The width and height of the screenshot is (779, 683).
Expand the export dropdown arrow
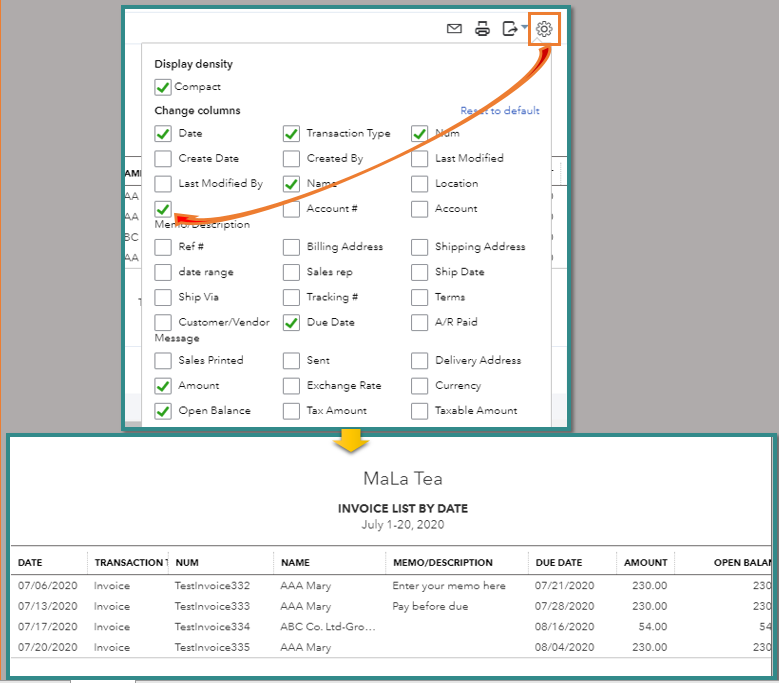525,27
